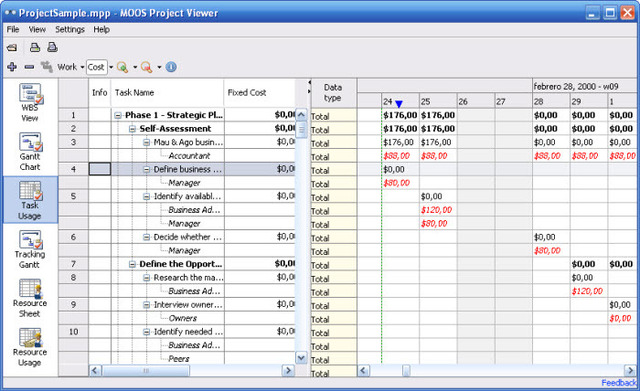Screen dimensions: 640x391
Task: Collapse the Self-Assessment task group
Action: [132, 129]
